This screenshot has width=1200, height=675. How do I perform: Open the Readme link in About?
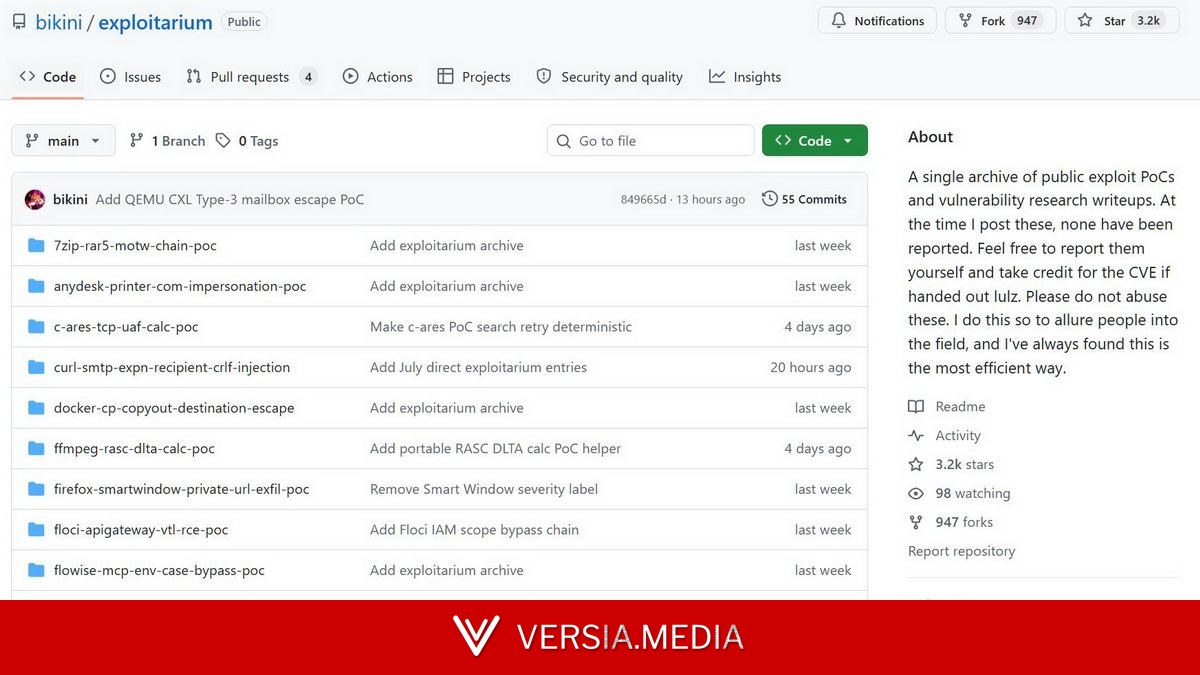pos(960,407)
